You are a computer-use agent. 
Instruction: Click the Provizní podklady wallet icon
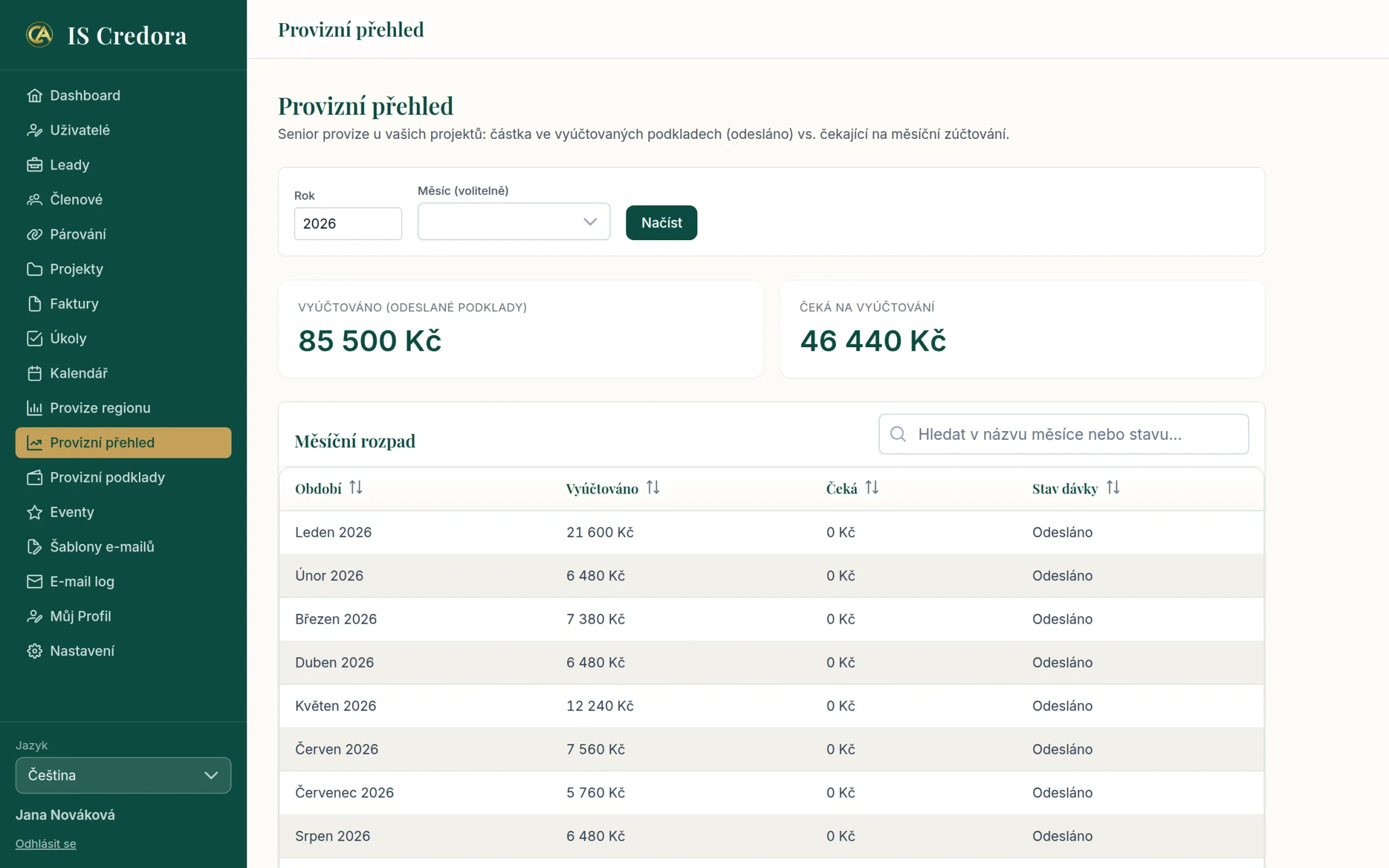pyautogui.click(x=35, y=477)
